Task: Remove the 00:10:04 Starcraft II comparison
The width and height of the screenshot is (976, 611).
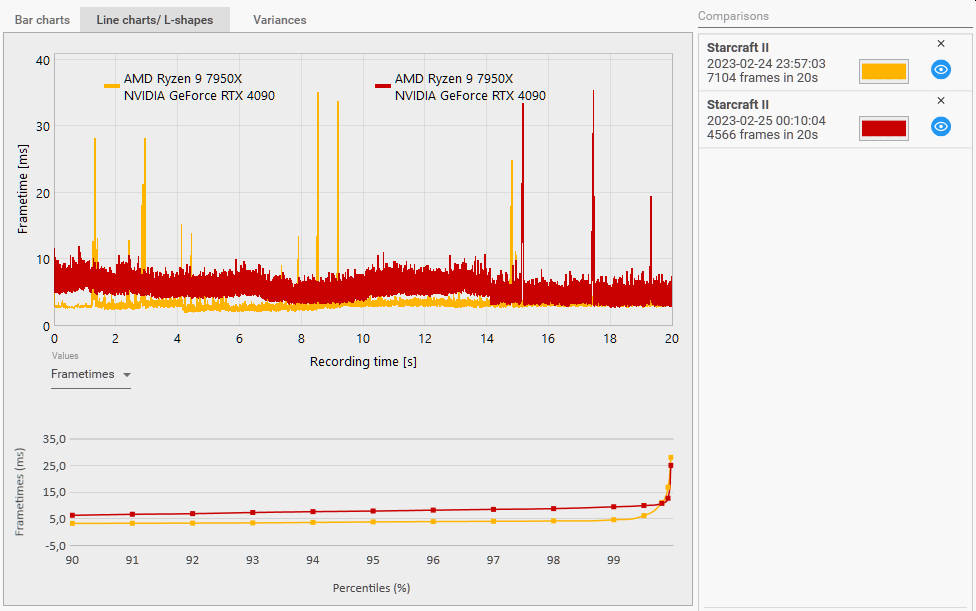Action: 941,101
